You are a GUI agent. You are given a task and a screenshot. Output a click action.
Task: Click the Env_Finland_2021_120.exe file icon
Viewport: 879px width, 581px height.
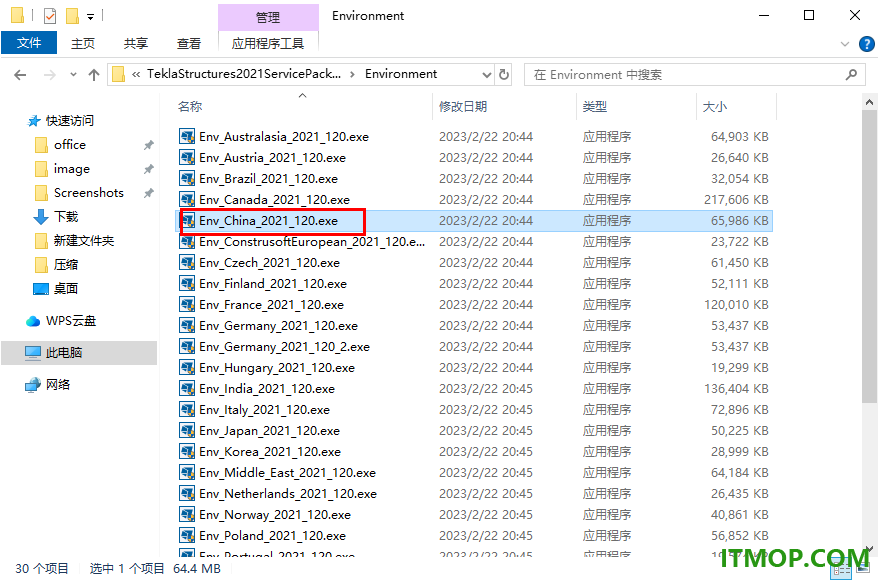(187, 284)
